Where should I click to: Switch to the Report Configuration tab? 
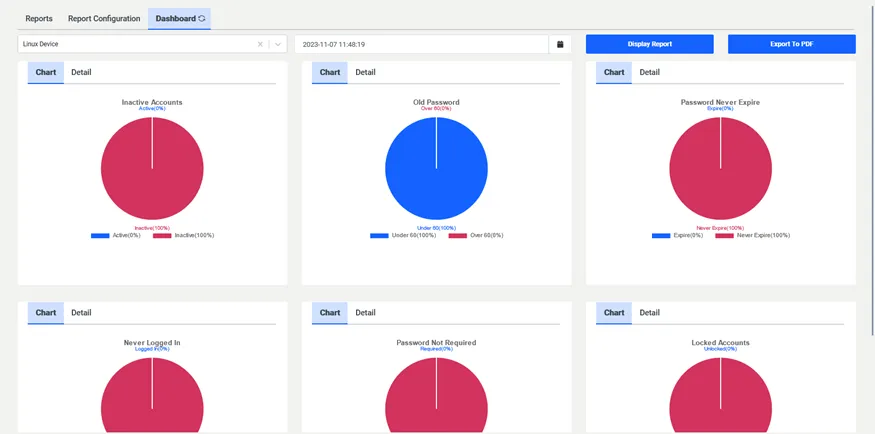pyautogui.click(x=104, y=18)
